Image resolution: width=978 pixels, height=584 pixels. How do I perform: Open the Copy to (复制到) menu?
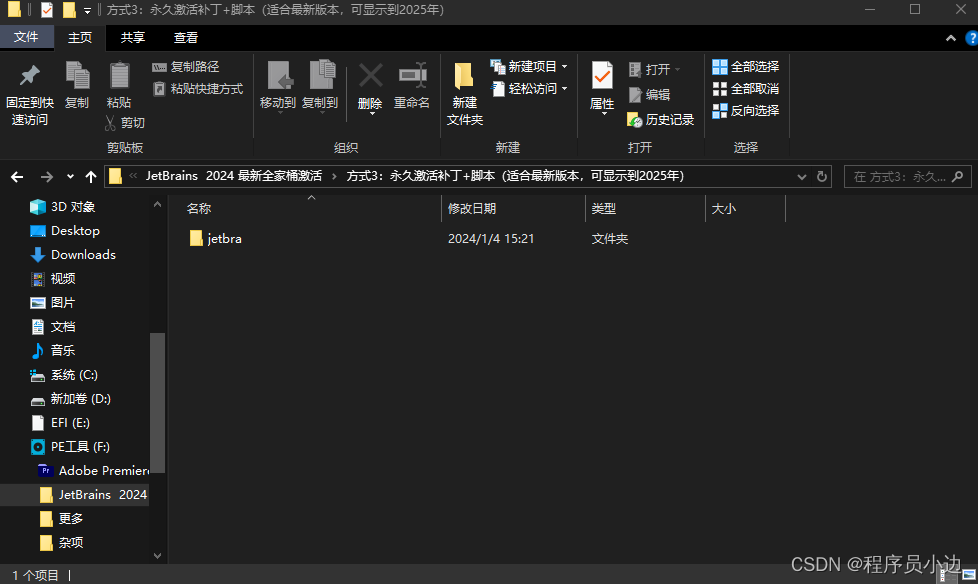coord(321,86)
